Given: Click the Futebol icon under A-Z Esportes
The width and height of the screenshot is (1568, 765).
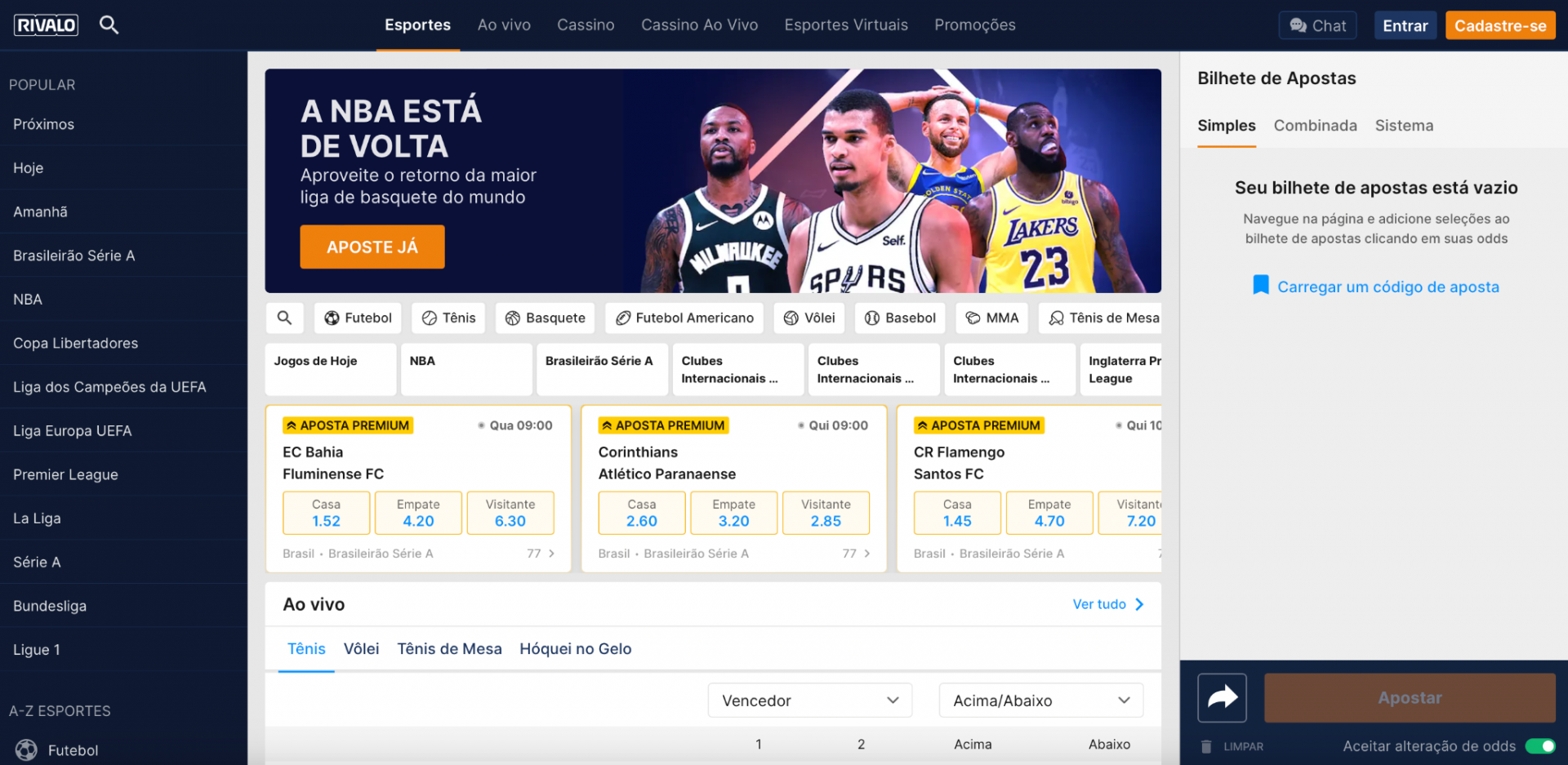Looking at the screenshot, I should tap(25, 749).
